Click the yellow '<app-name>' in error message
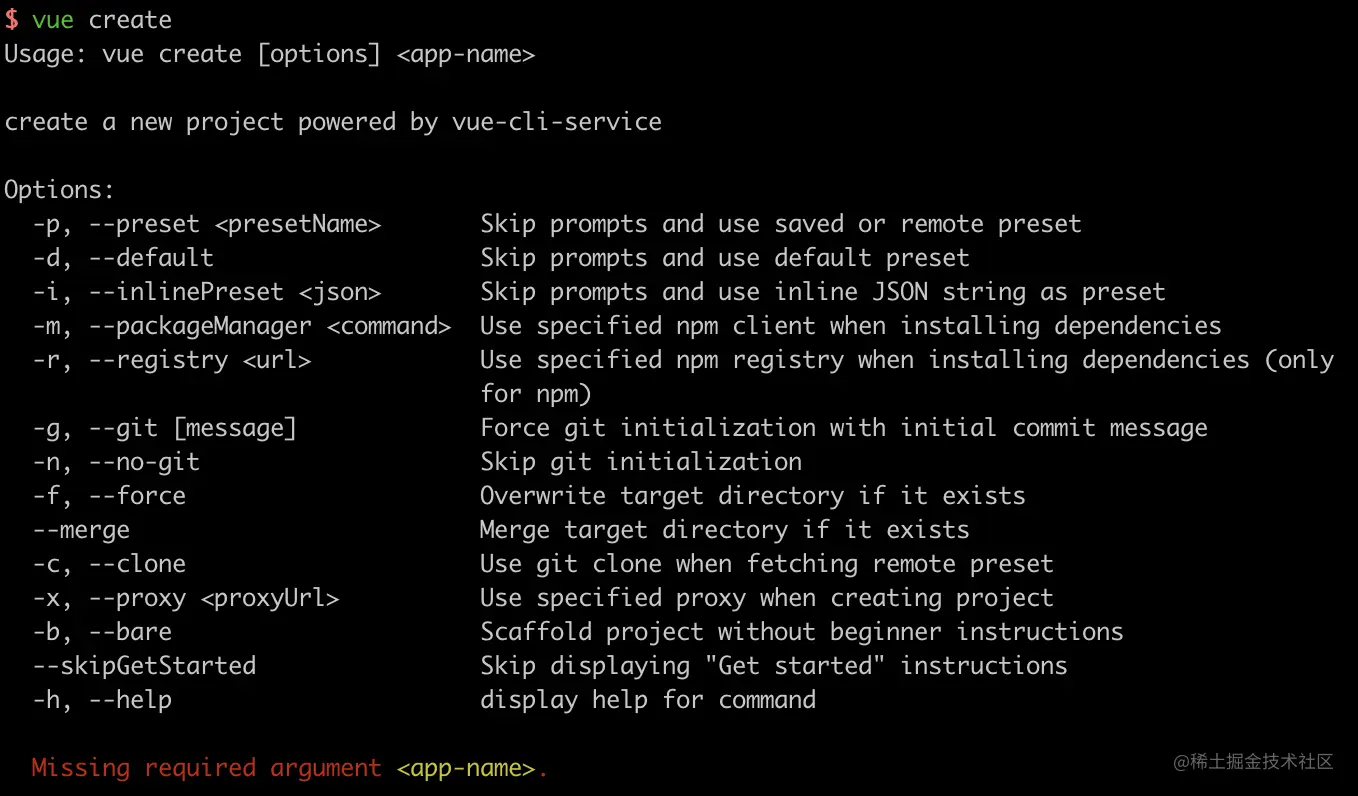The image size is (1358, 796). [466, 768]
